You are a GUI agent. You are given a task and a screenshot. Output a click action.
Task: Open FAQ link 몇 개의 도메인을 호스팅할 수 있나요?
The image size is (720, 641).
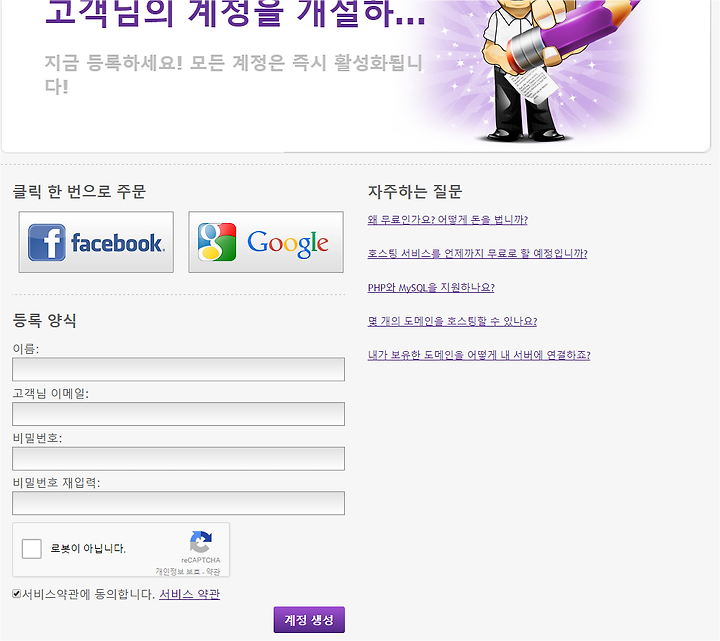452,321
